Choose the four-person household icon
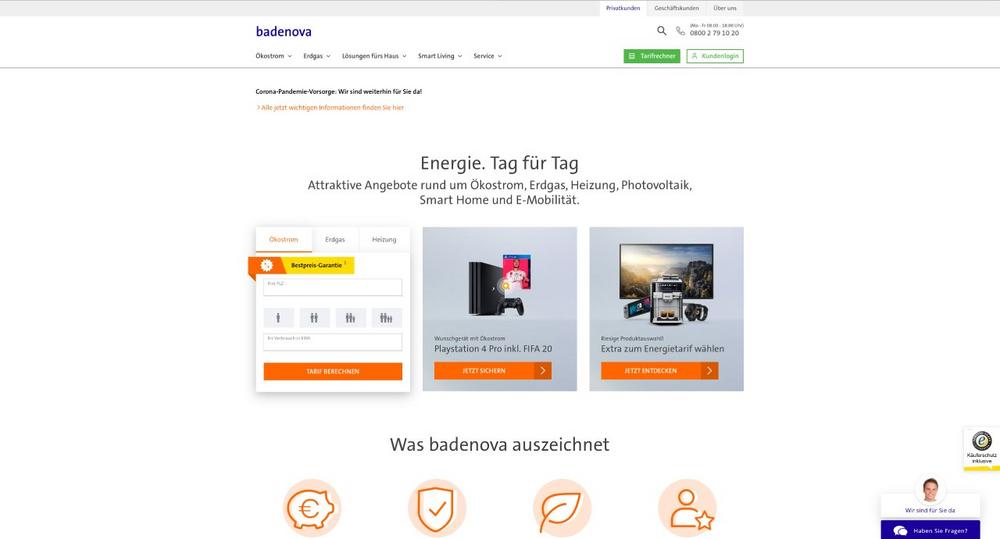This screenshot has height=539, width=1000. click(386, 318)
